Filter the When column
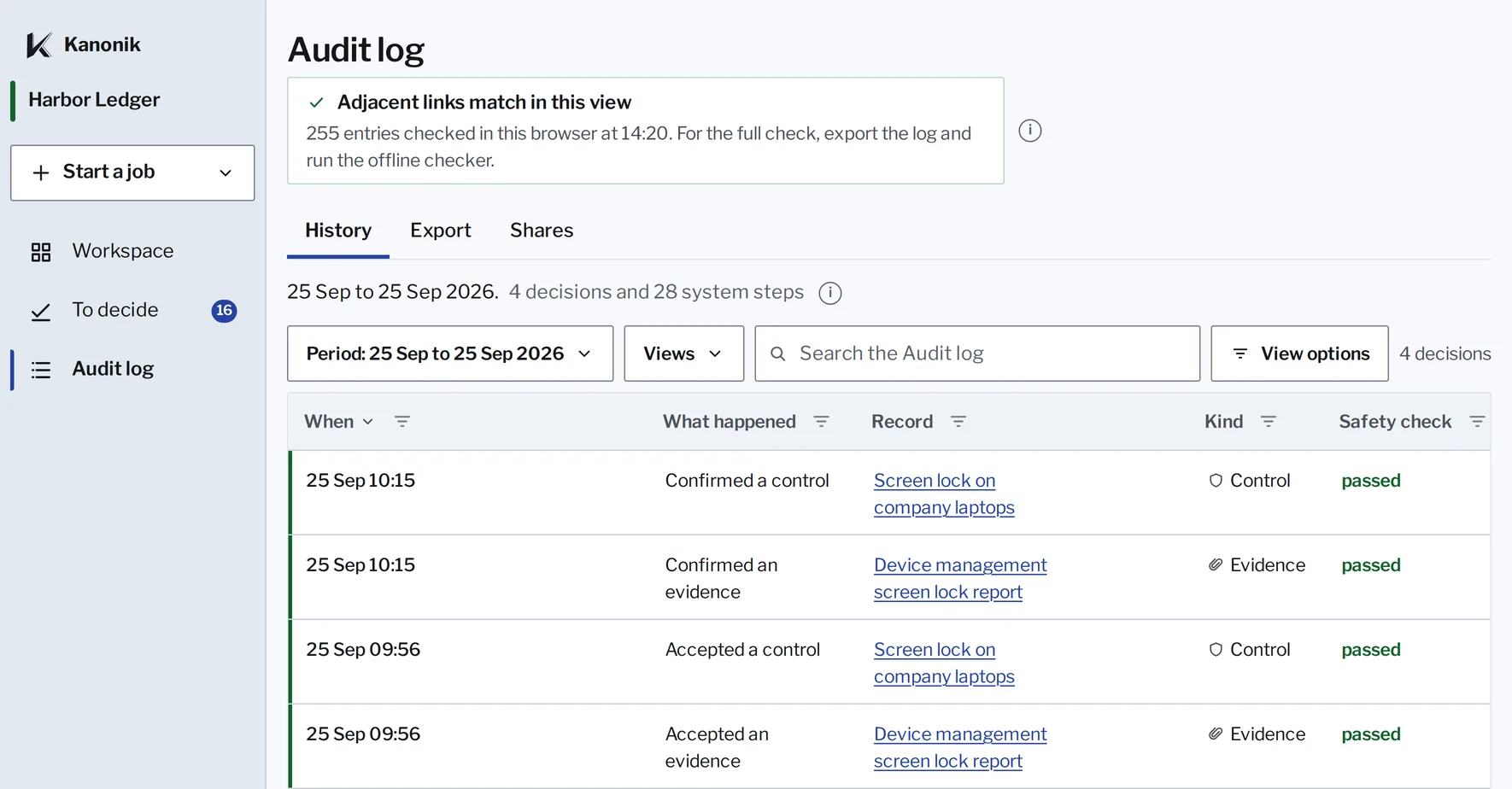This screenshot has height=789, width=1512. [x=402, y=421]
